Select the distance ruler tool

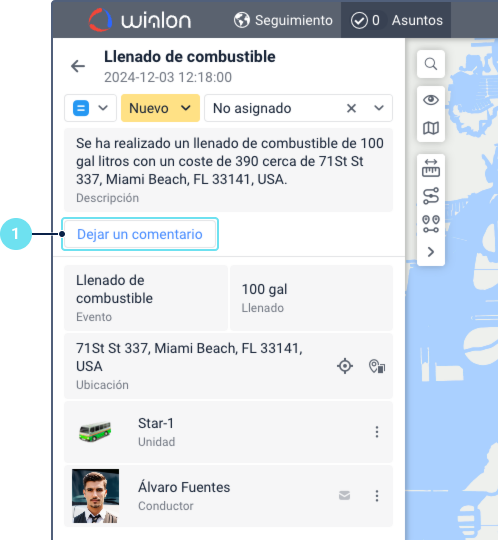[430, 168]
